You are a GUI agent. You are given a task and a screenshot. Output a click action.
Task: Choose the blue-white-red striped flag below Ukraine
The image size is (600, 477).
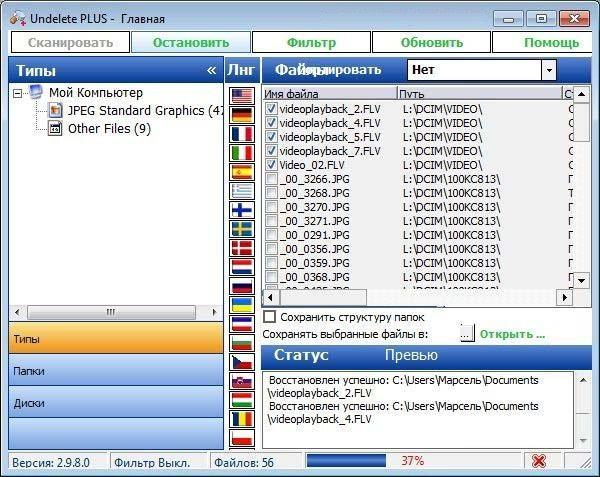[x=242, y=324]
